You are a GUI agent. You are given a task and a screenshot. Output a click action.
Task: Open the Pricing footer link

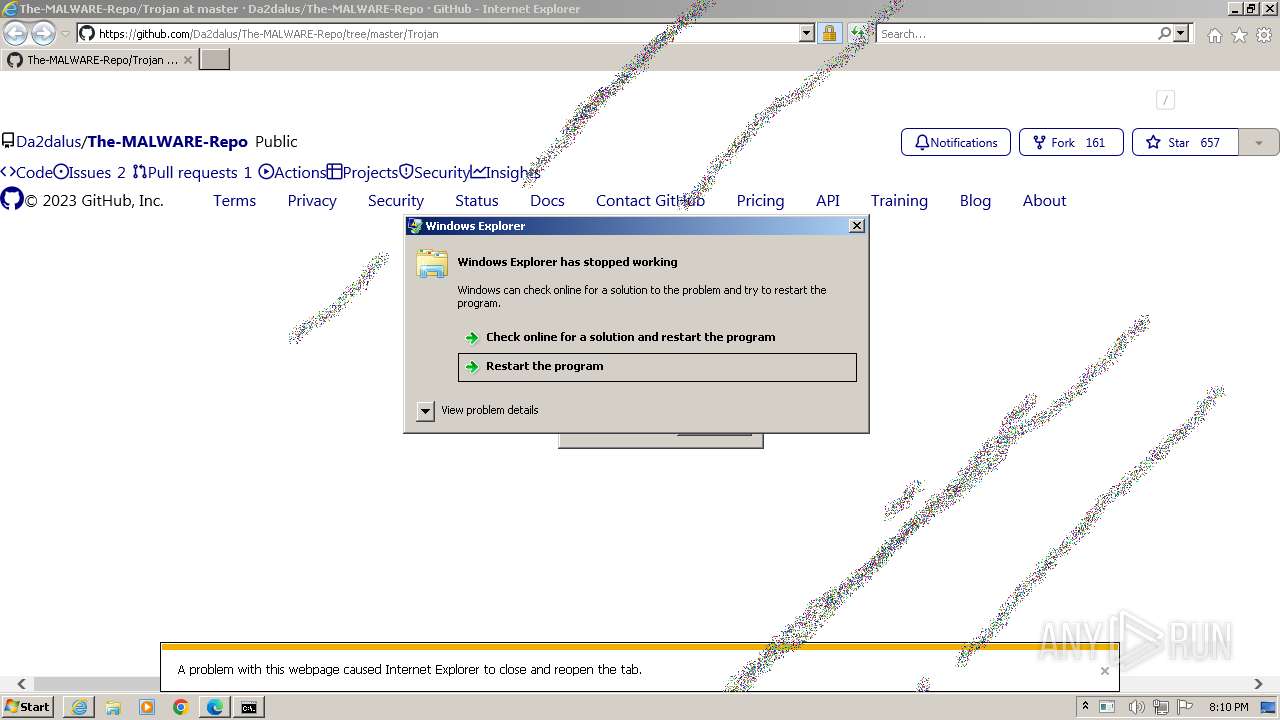(760, 200)
